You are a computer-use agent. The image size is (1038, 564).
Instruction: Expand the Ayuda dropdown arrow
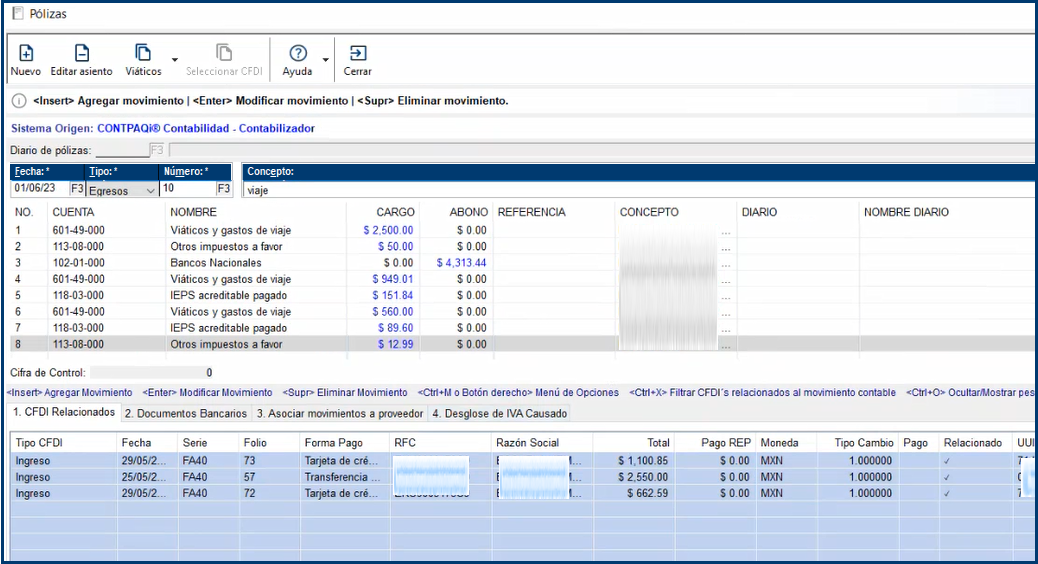[325, 61]
